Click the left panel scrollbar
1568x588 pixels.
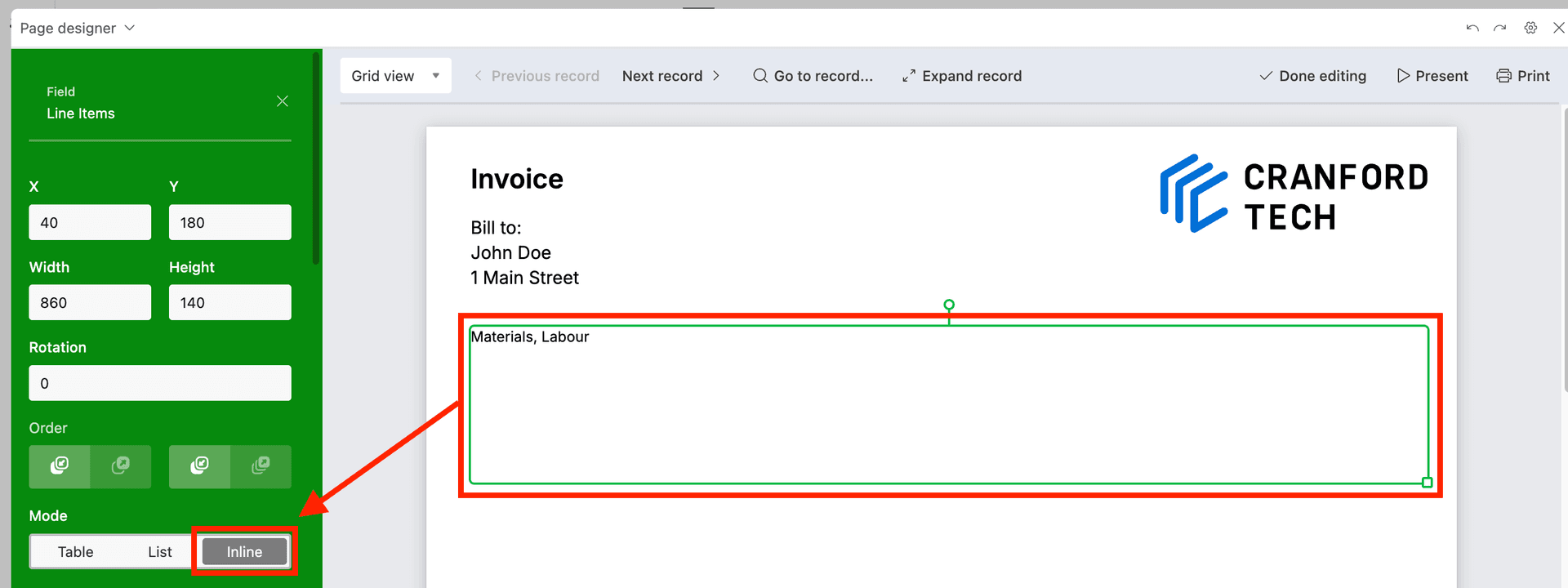click(x=316, y=159)
